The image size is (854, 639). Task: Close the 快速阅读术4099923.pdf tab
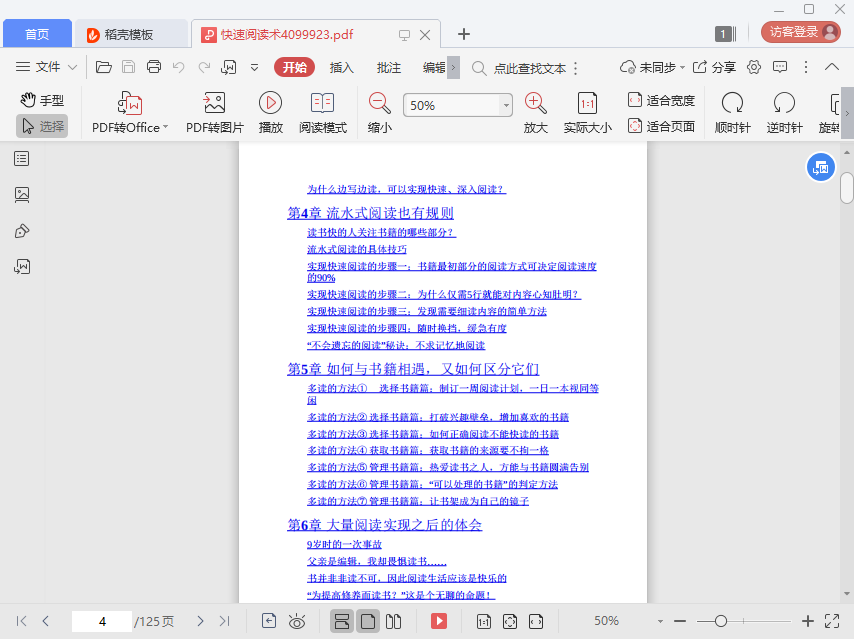425,35
